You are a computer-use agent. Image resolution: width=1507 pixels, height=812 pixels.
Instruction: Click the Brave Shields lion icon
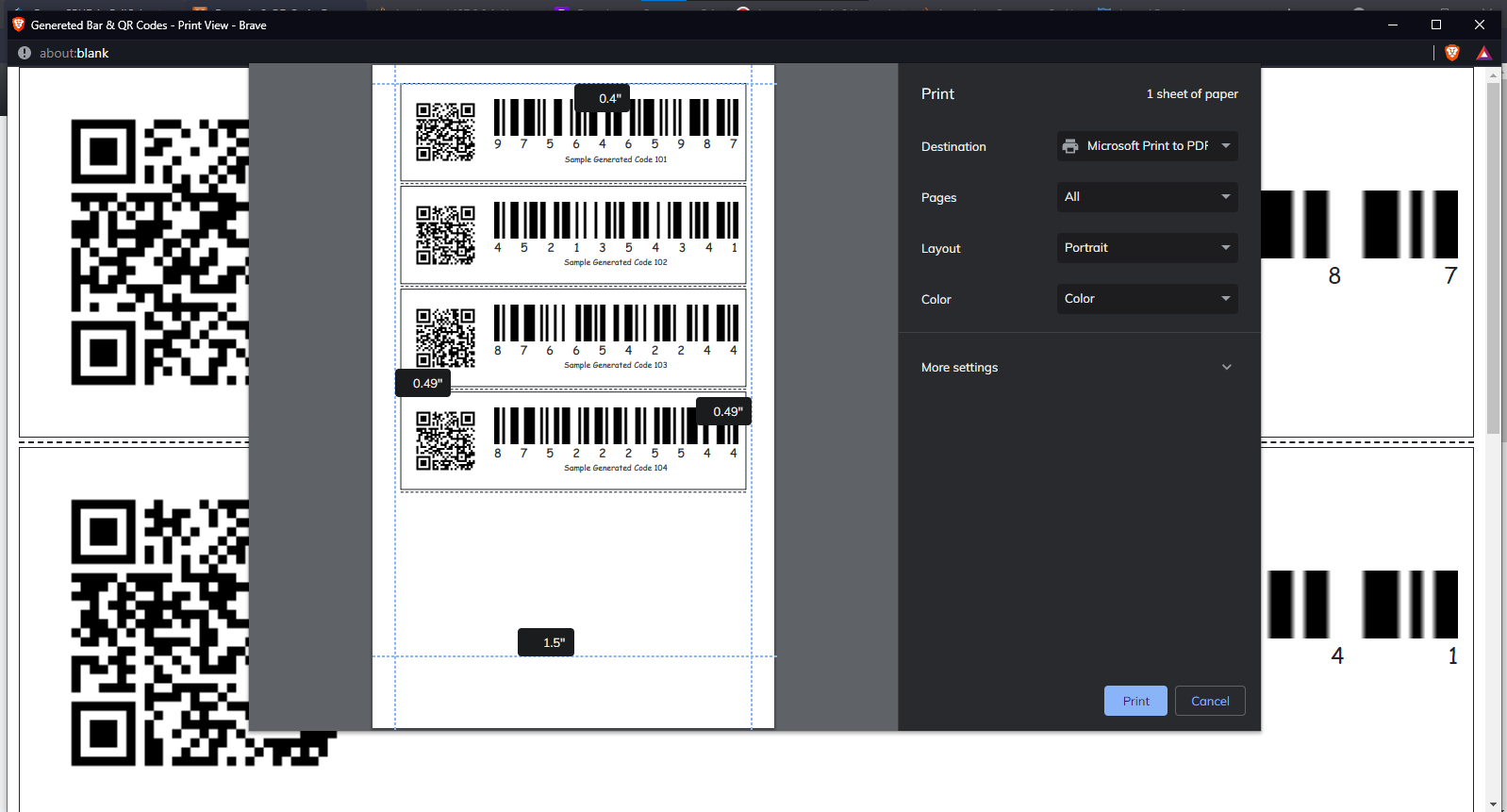click(x=1452, y=53)
